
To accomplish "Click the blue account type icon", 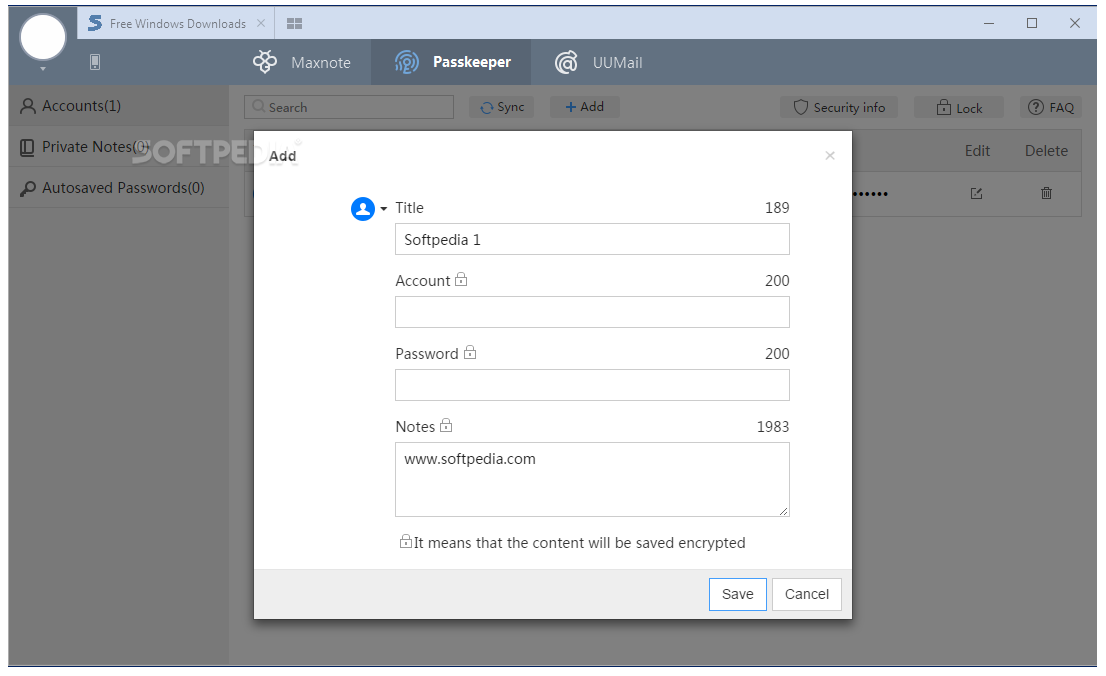I will (363, 209).
